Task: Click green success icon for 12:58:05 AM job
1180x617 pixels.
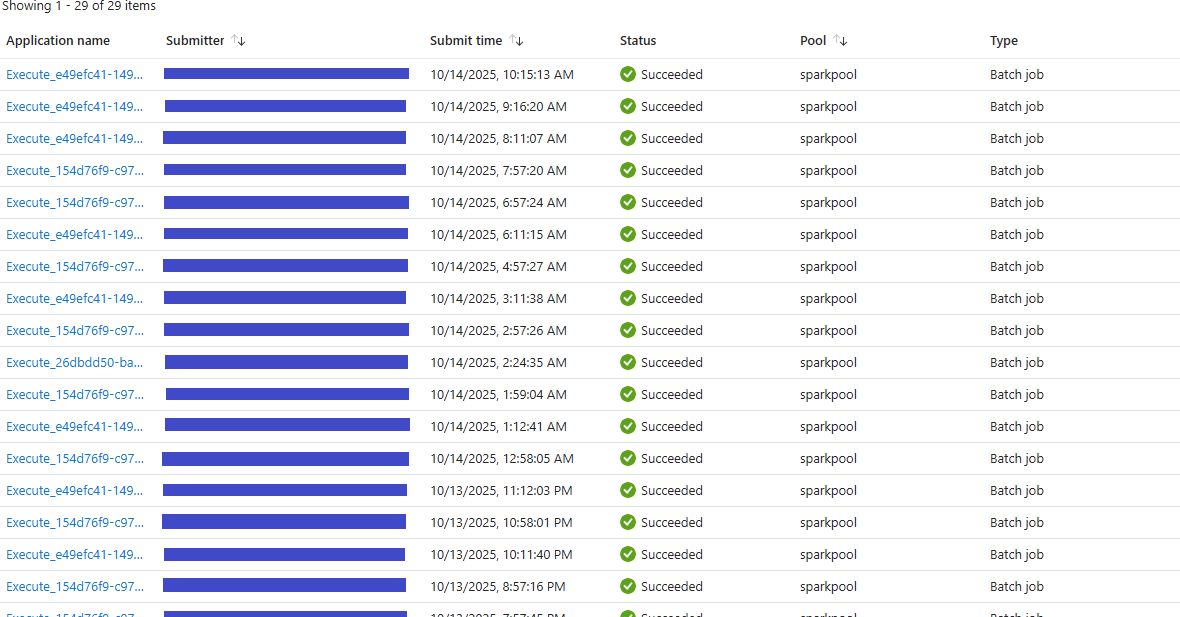Action: click(x=628, y=457)
